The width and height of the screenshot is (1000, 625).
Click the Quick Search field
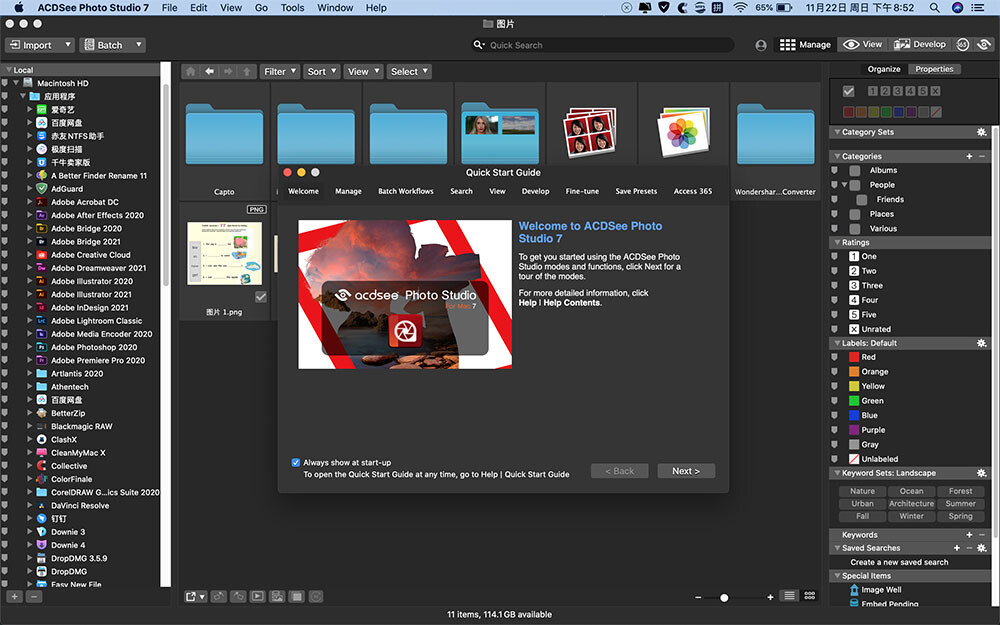[x=603, y=45]
